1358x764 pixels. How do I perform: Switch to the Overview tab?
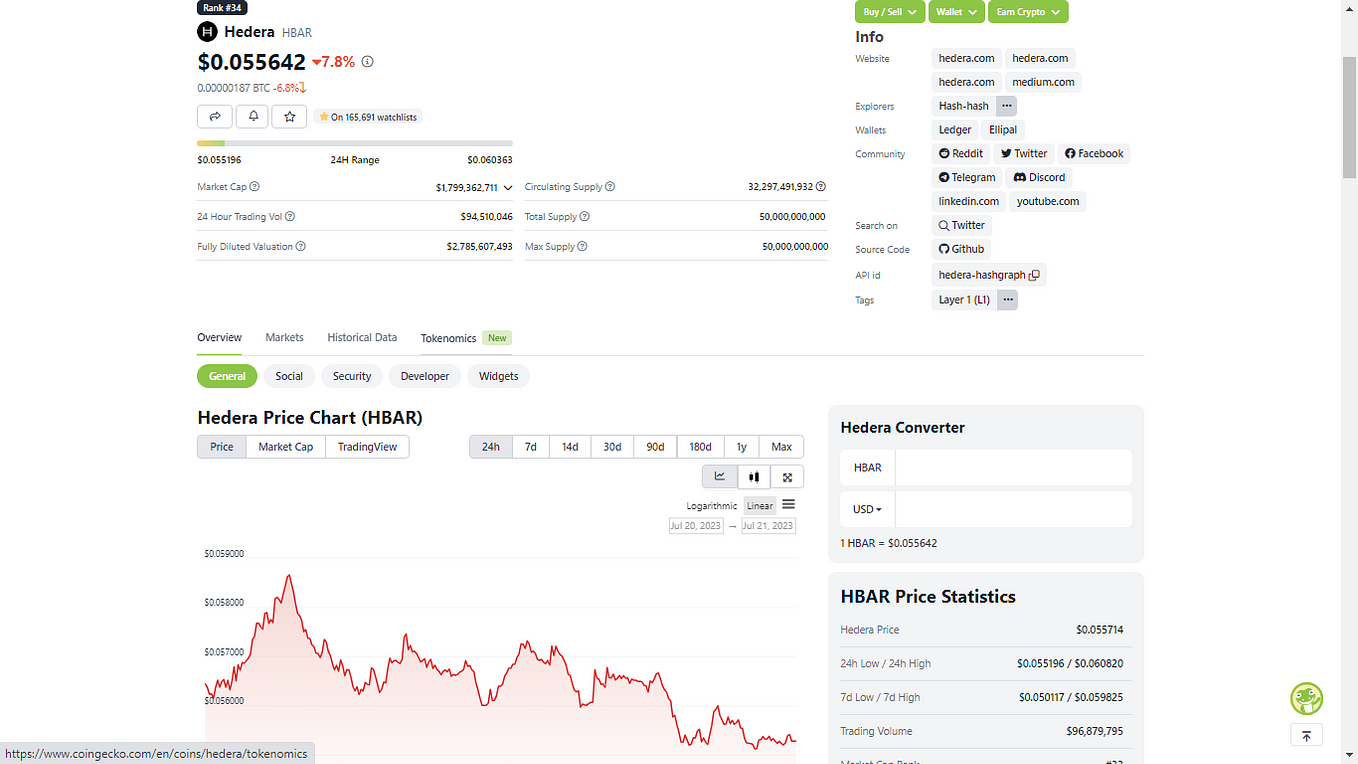tap(219, 338)
